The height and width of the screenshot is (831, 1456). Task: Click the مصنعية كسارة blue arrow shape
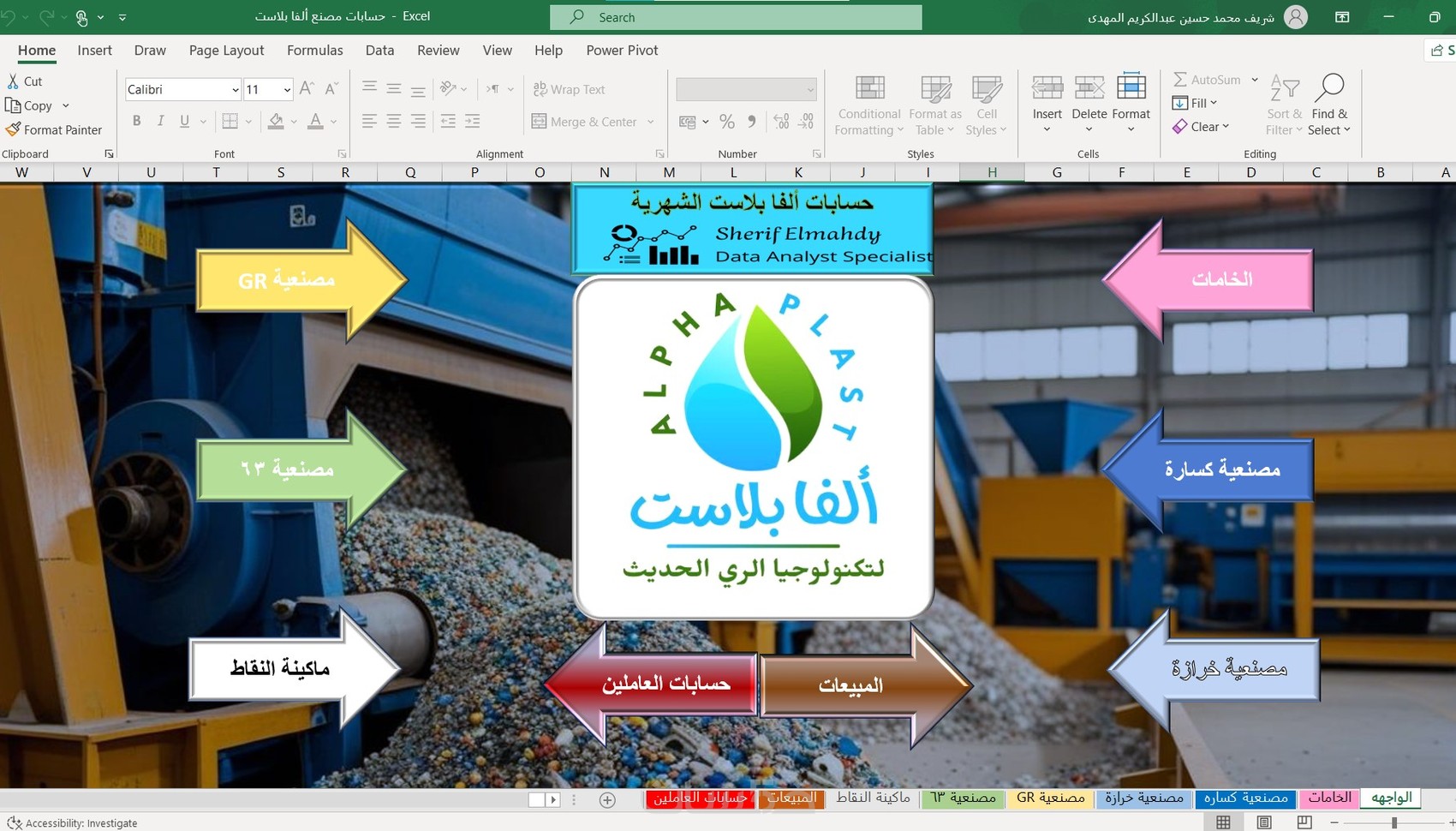1208,469
